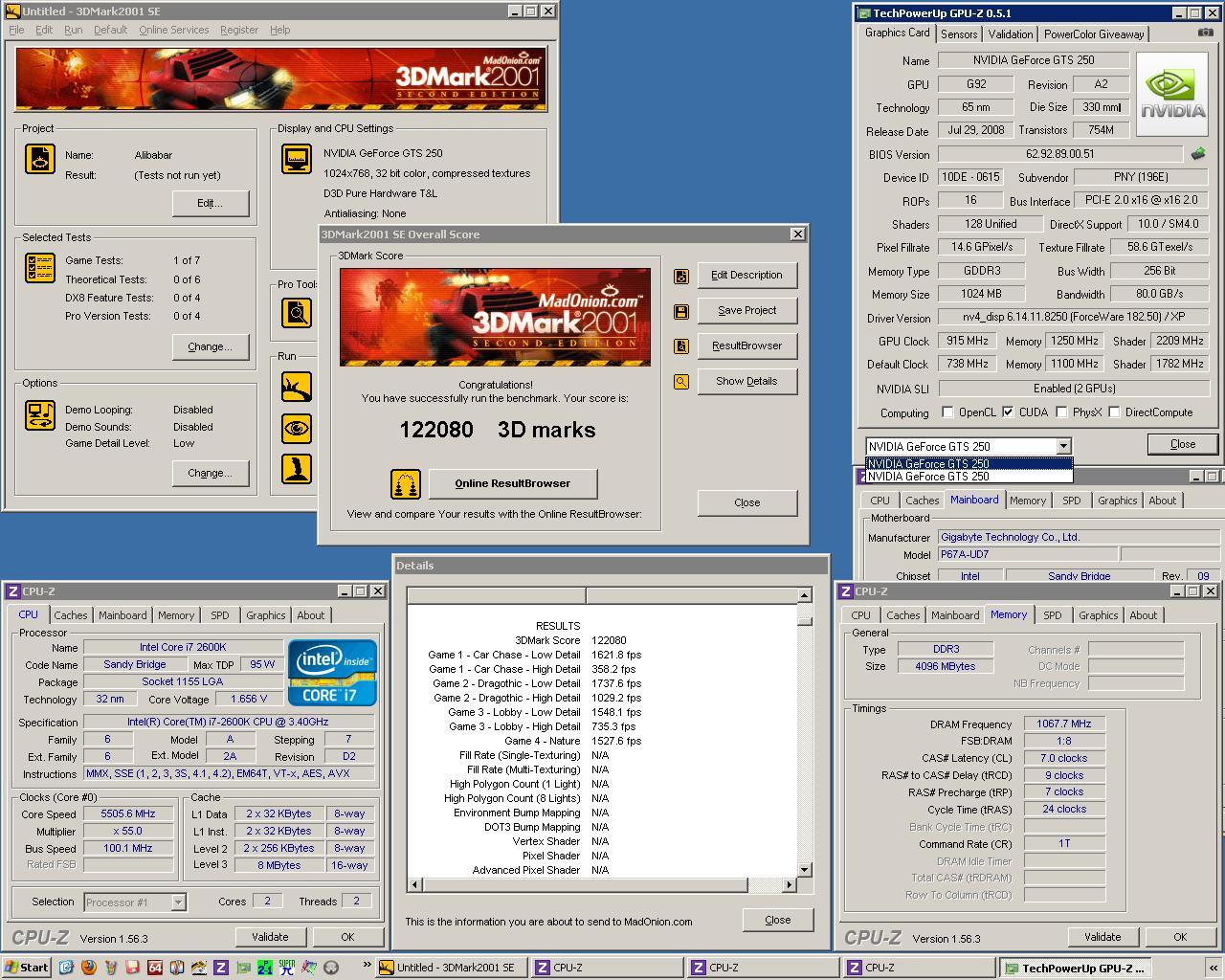Open About tab in CPU-Z Mainboard window
The width and height of the screenshot is (1225, 980).
pyautogui.click(x=1163, y=501)
